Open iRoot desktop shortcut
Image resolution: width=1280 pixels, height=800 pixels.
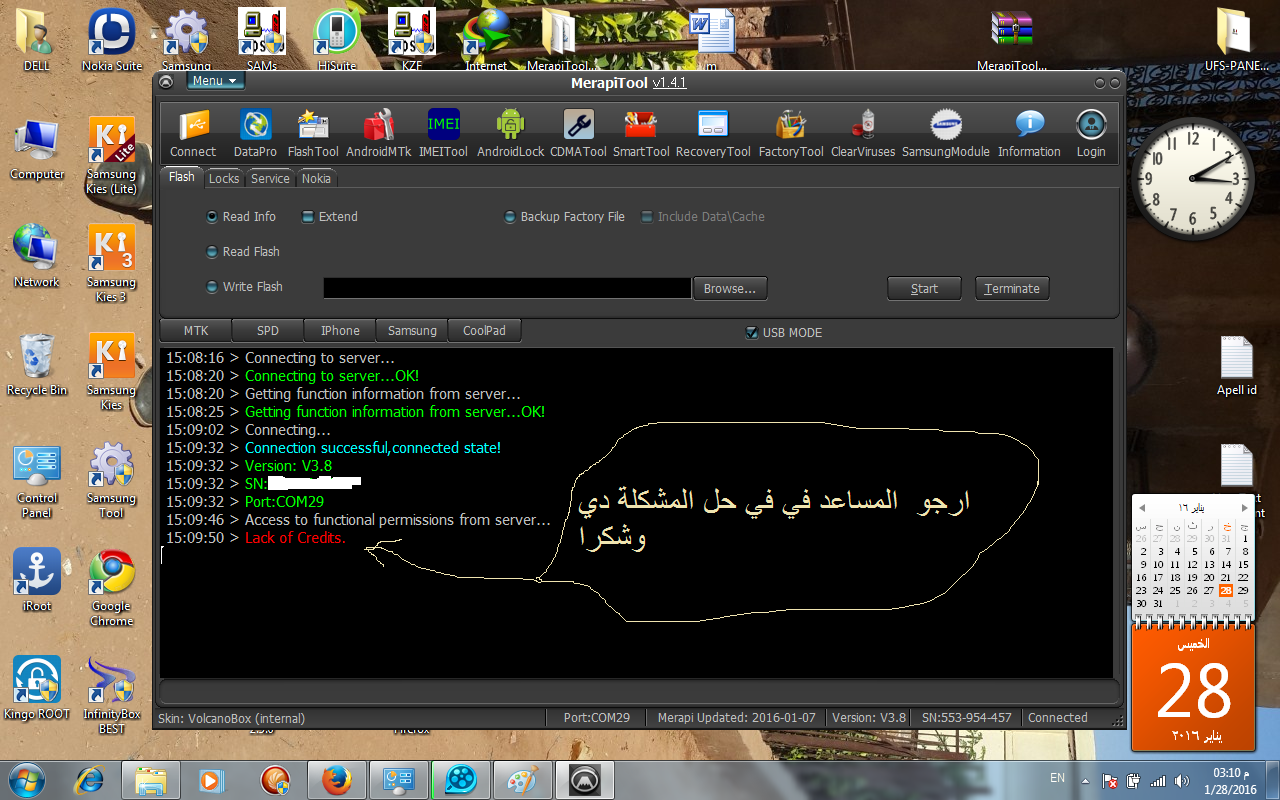coord(37,580)
